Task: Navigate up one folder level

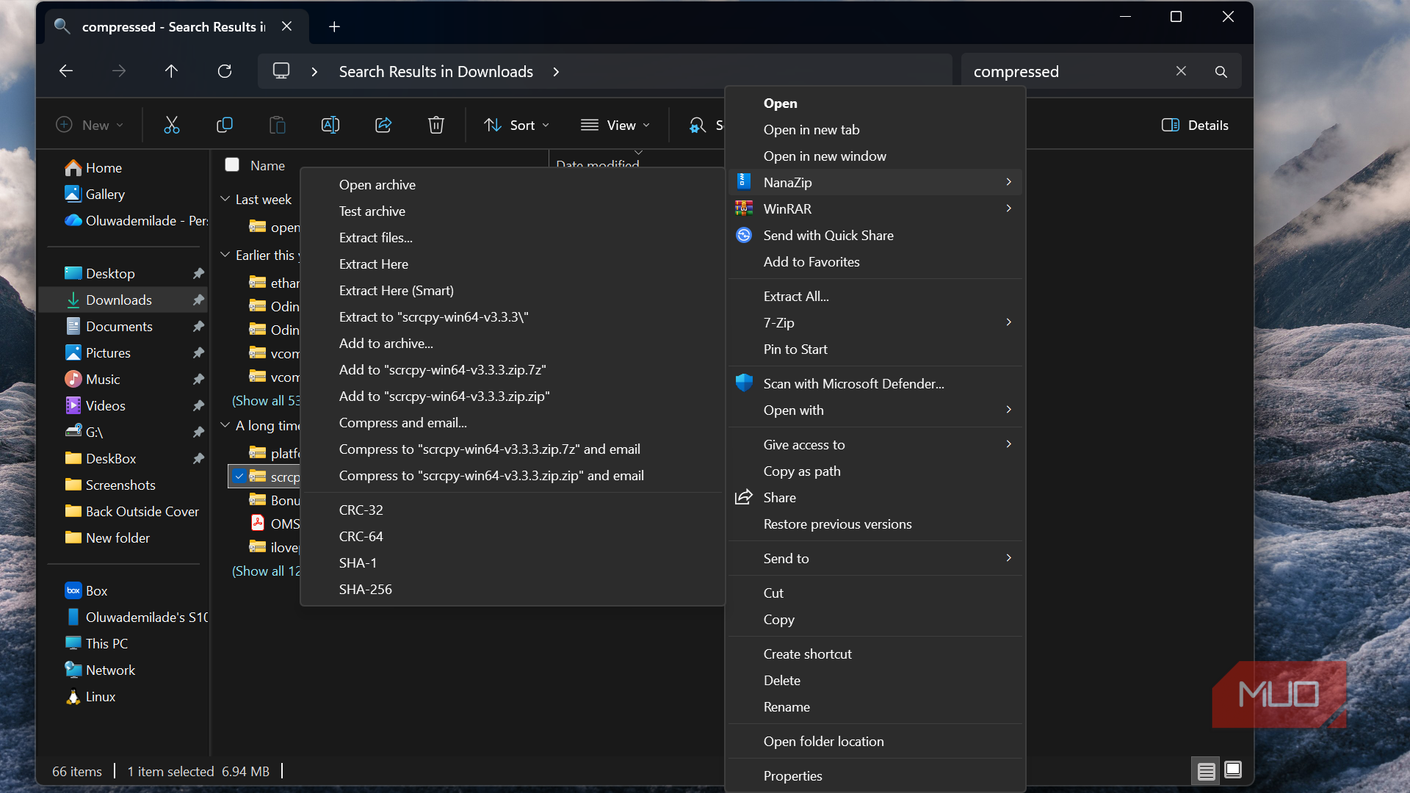Action: pos(171,71)
